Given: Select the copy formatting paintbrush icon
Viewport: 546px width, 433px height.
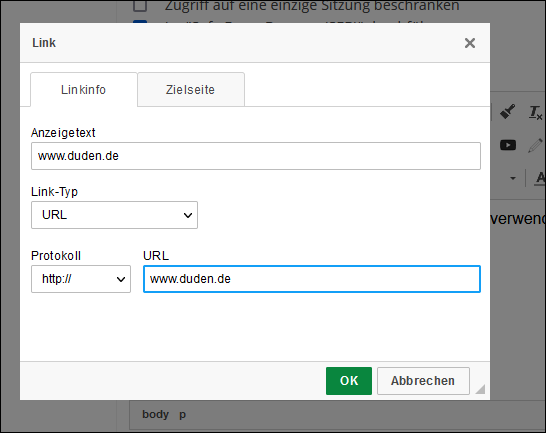Looking at the screenshot, I should tap(507, 112).
